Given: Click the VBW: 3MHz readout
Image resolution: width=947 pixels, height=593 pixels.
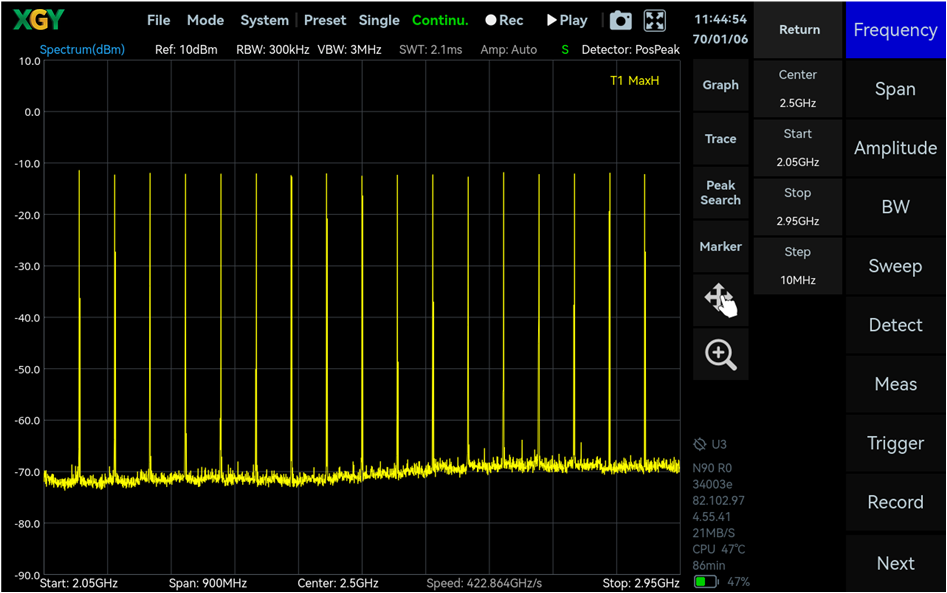Looking at the screenshot, I should (349, 50).
